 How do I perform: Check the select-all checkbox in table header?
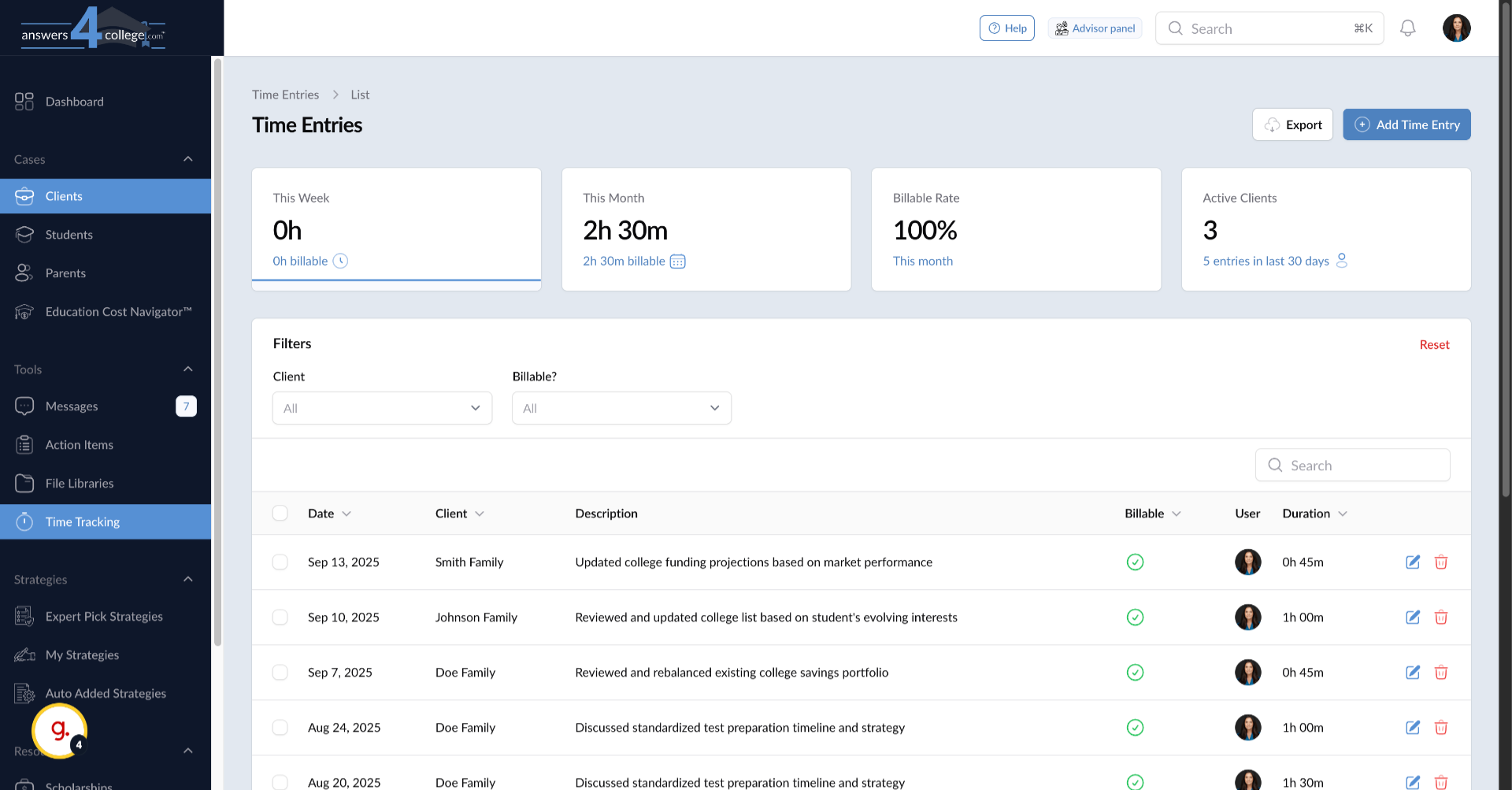tap(280, 513)
